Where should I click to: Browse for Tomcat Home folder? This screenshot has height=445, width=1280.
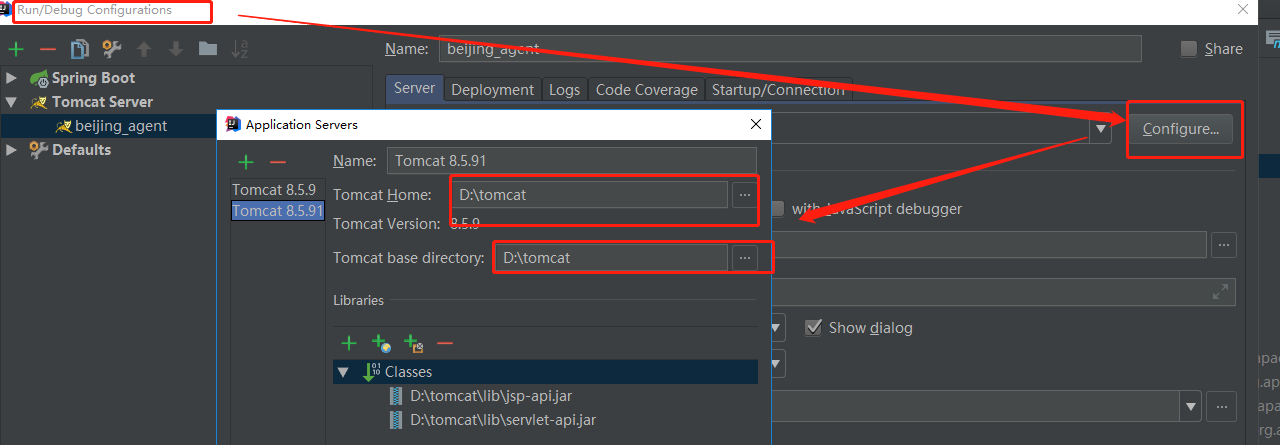[x=744, y=195]
